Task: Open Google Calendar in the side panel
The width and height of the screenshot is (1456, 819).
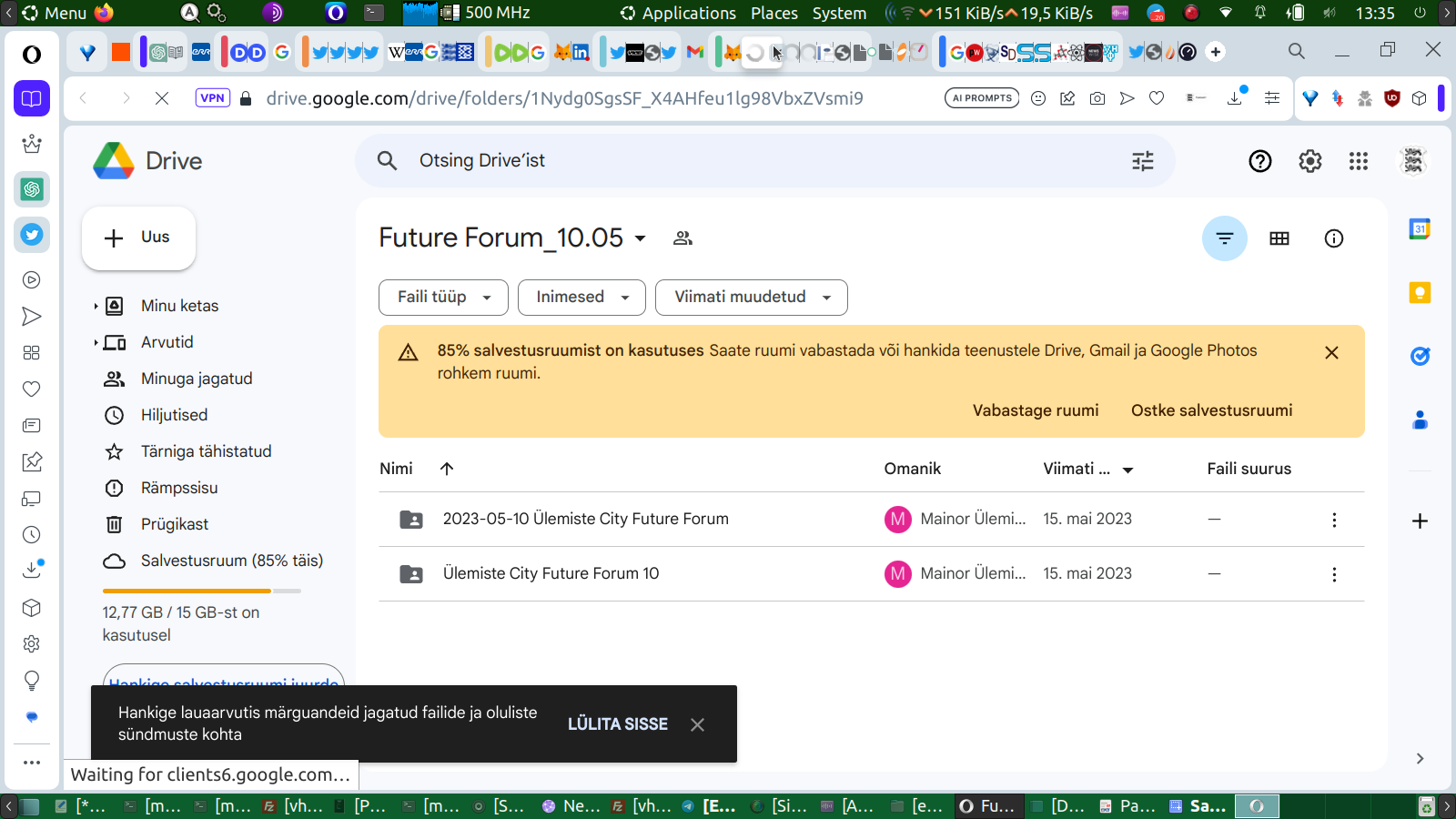Action: [1420, 228]
